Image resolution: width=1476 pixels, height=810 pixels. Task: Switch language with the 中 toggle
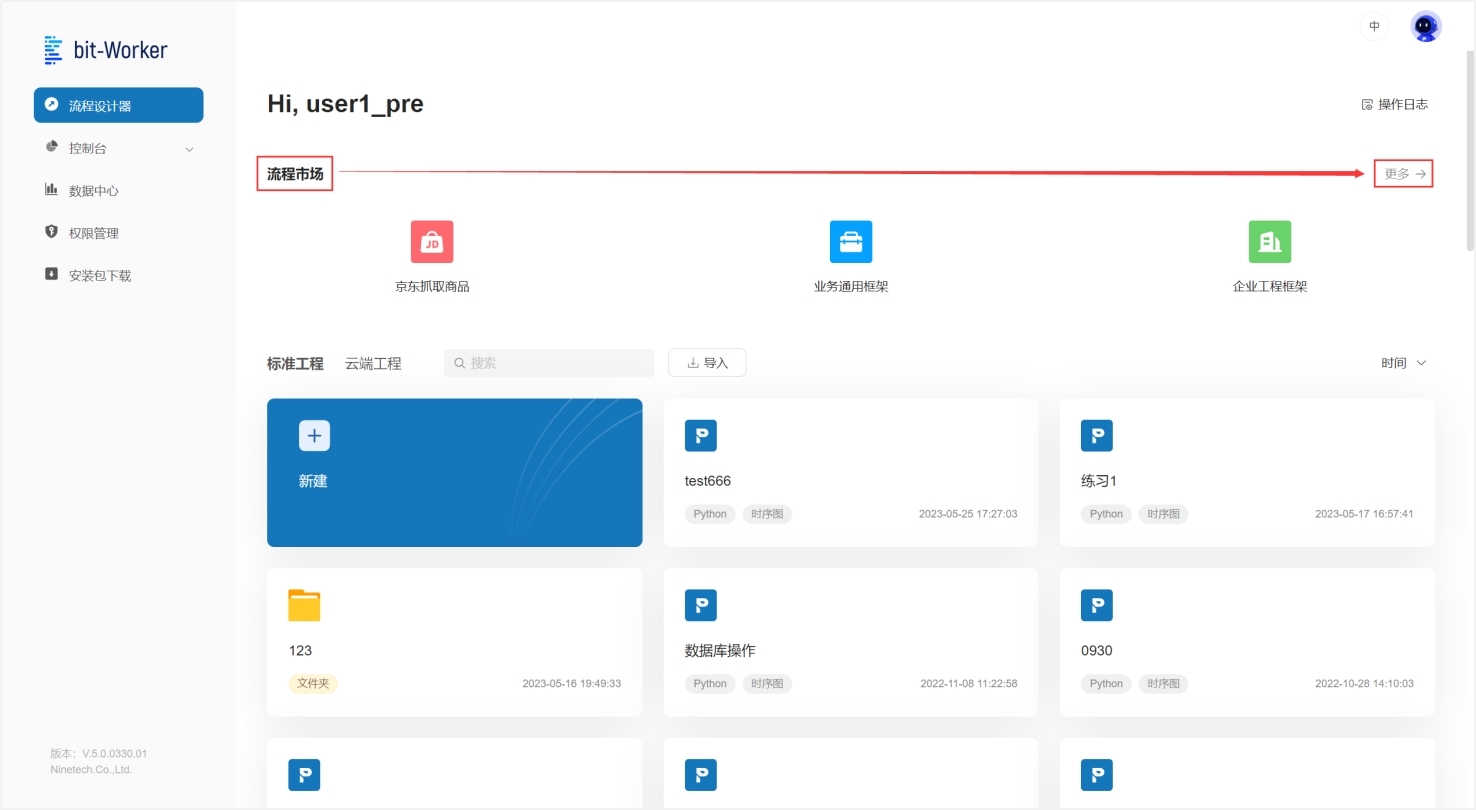click(1374, 27)
